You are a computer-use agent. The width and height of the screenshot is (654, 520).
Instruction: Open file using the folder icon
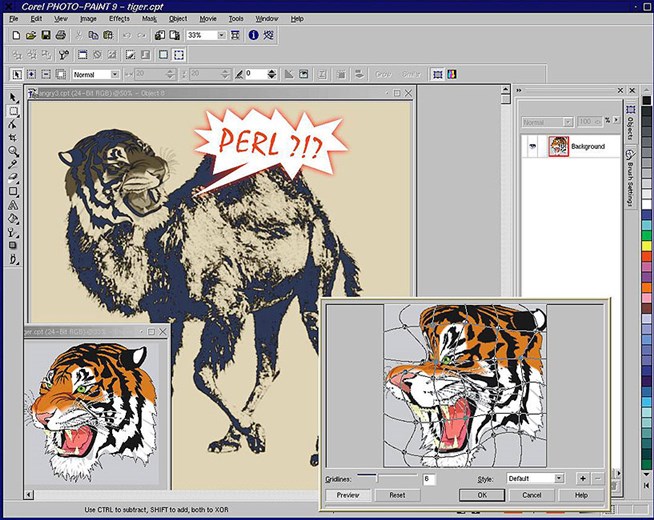coord(32,35)
